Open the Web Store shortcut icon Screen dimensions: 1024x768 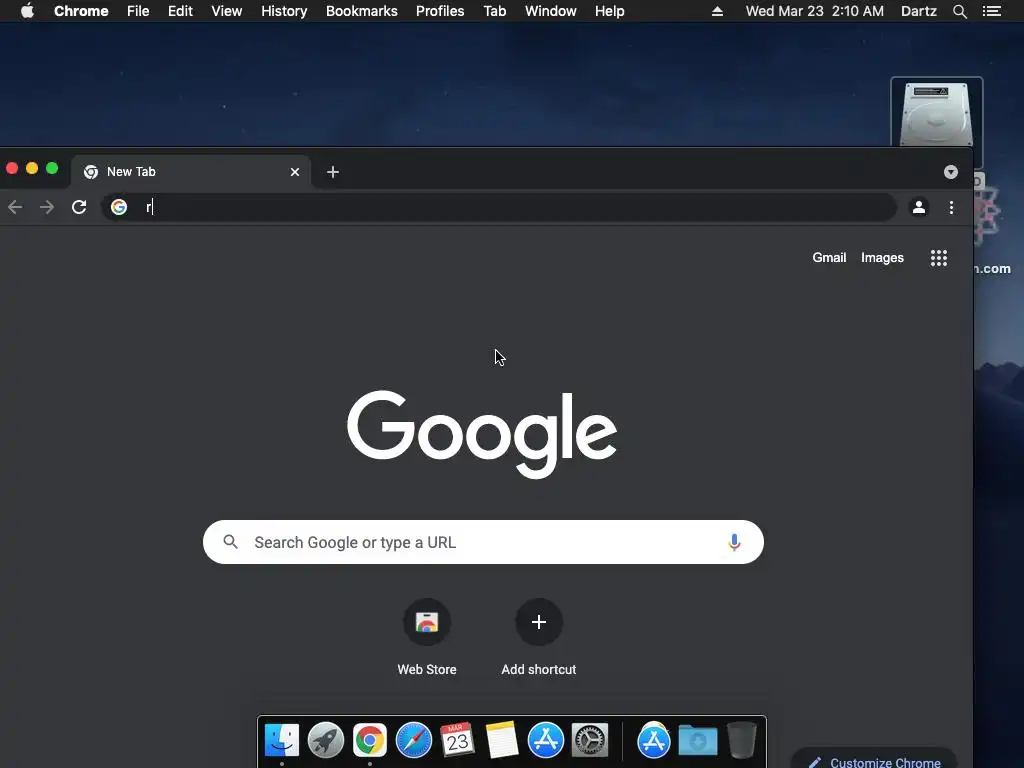427,622
